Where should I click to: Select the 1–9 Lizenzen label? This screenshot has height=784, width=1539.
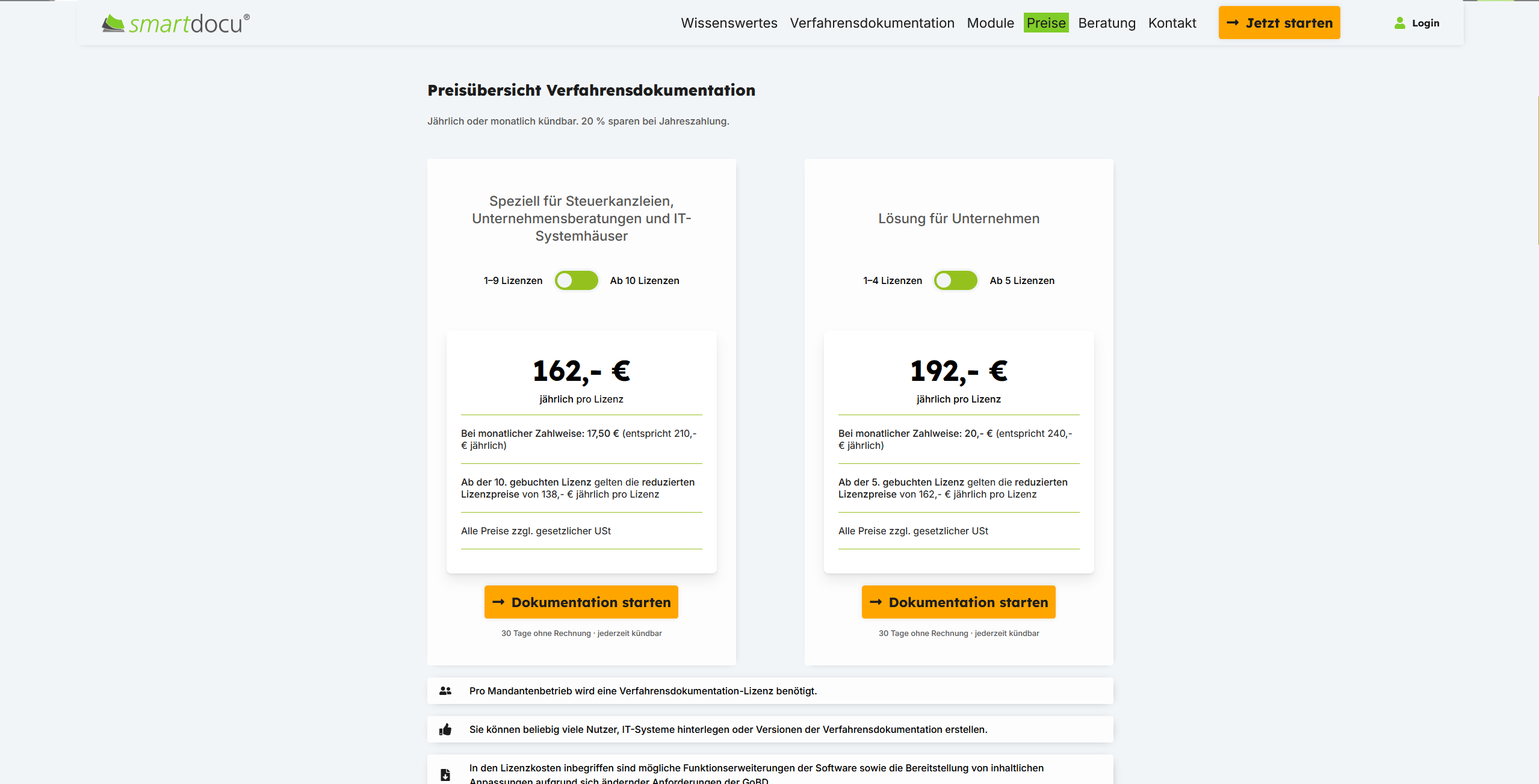point(513,280)
